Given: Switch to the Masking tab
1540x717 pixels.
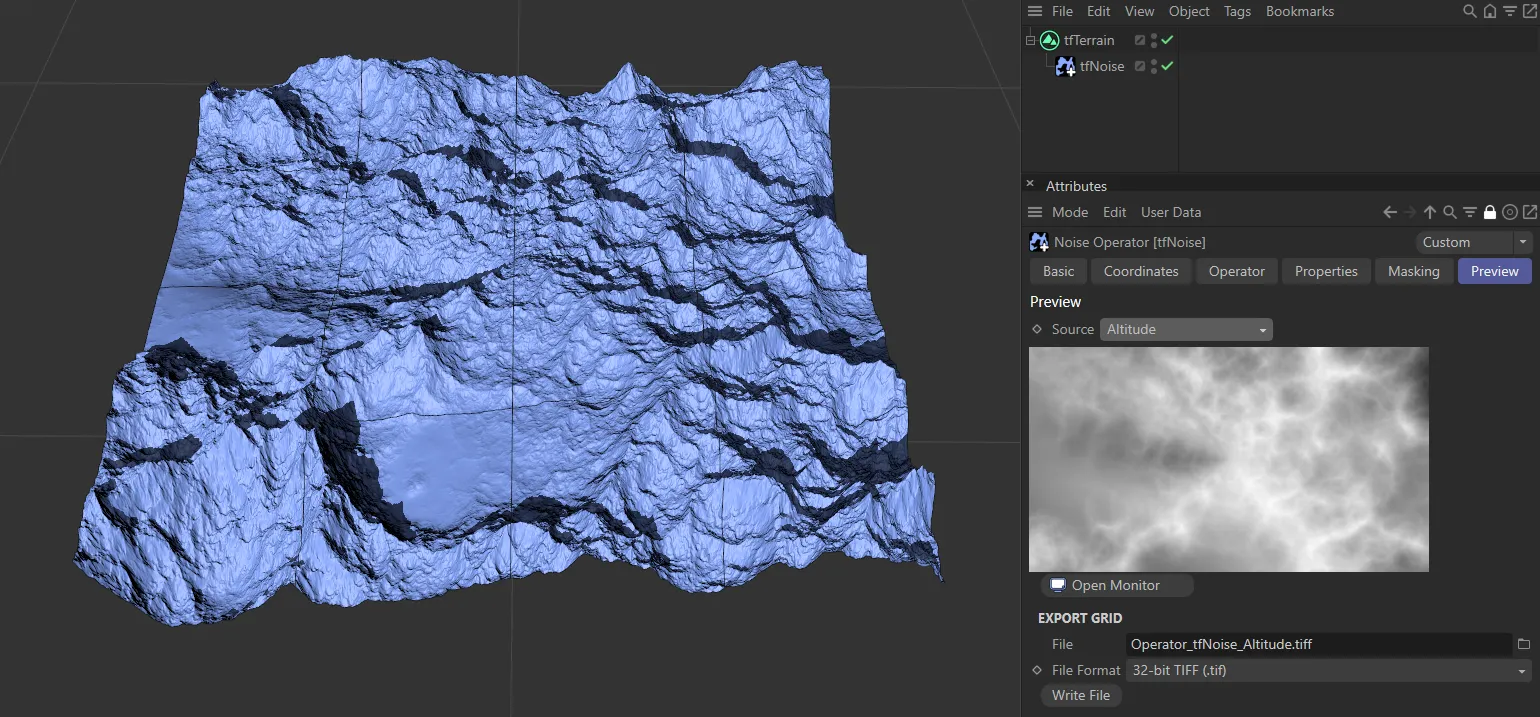Looking at the screenshot, I should [1413, 271].
